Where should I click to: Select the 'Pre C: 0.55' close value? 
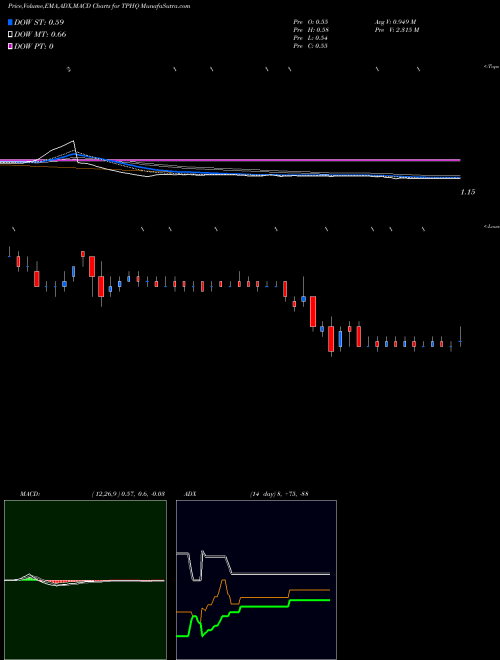click(x=311, y=45)
